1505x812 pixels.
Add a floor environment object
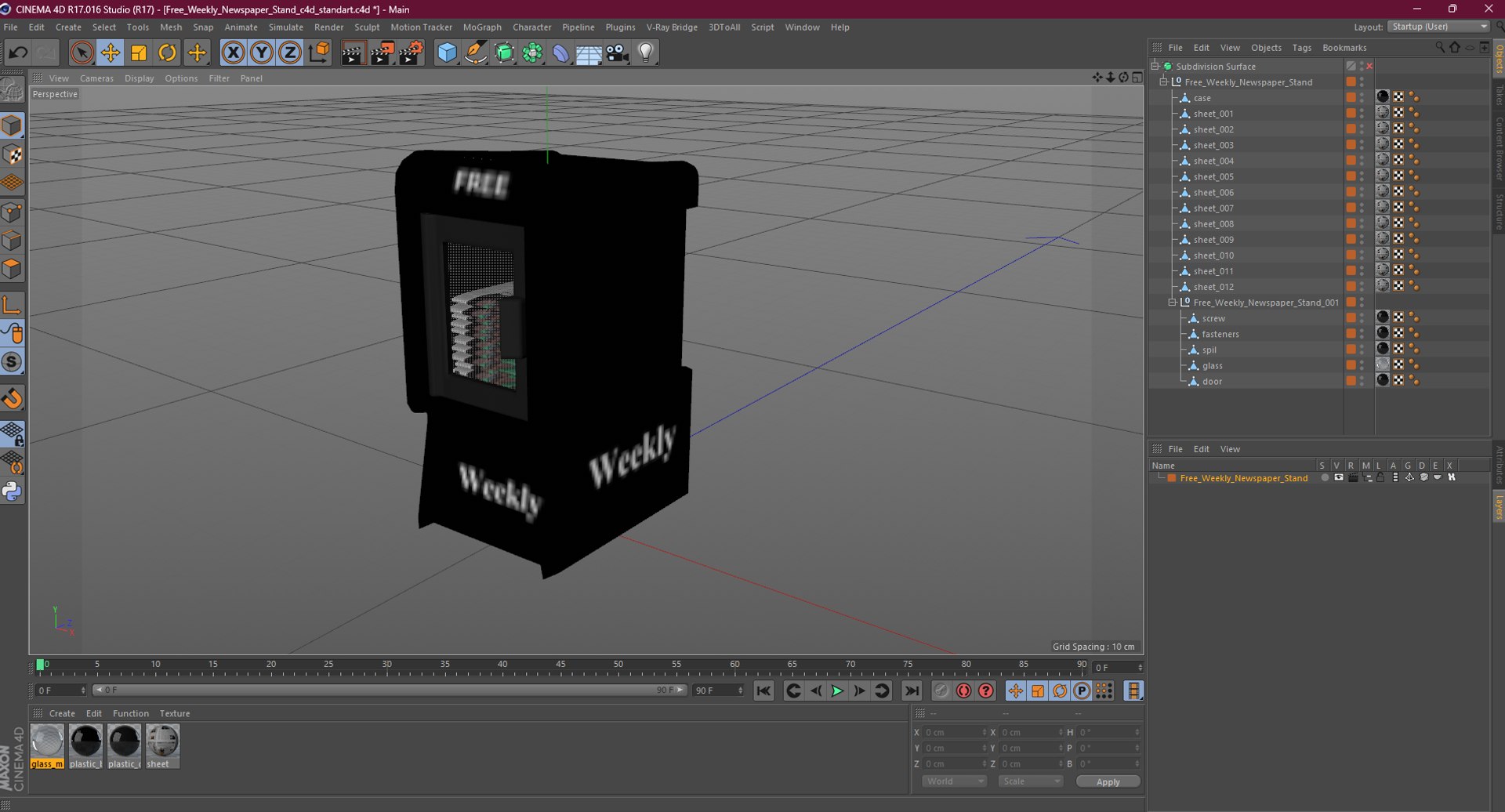point(589,53)
